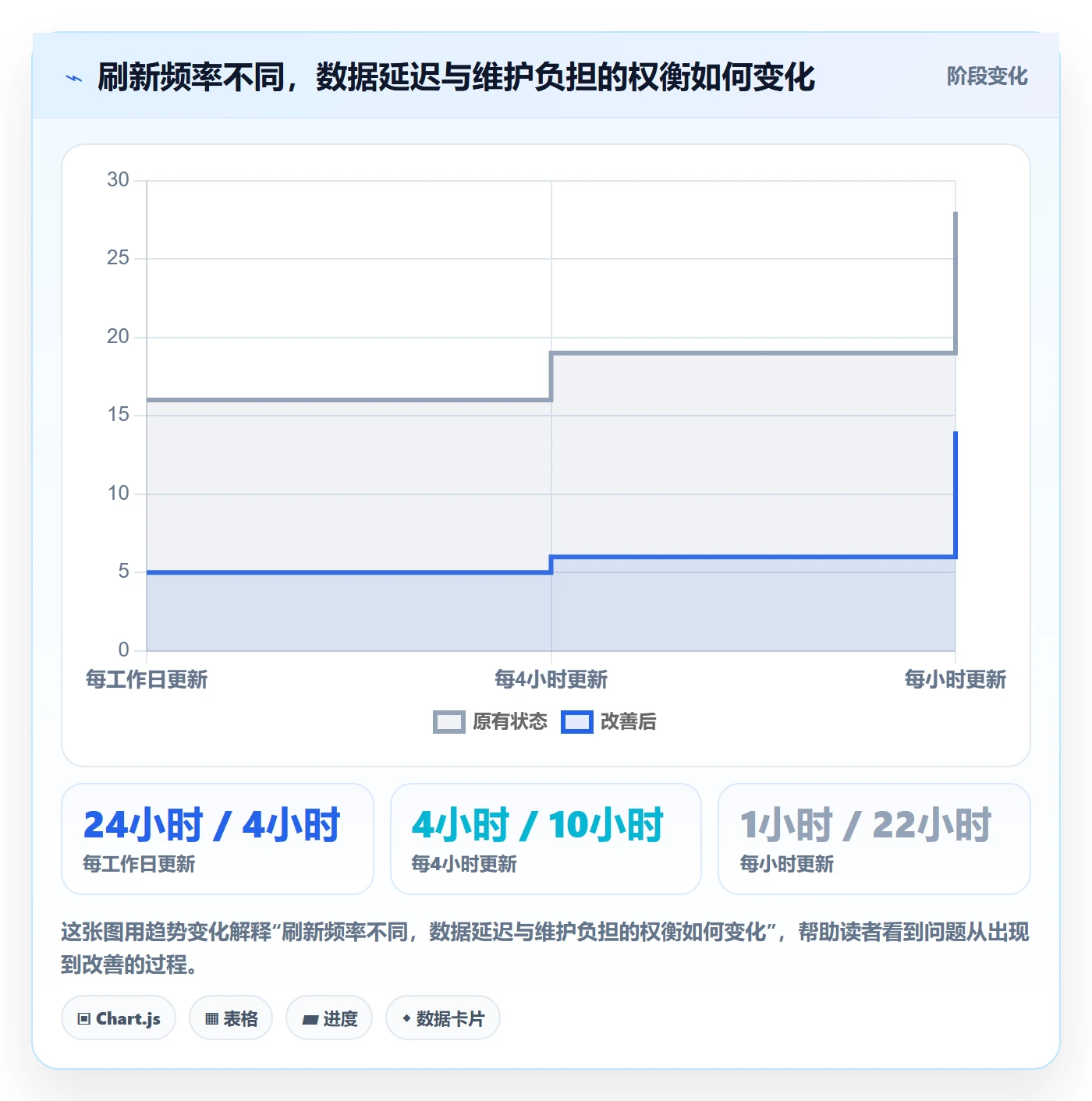Click the chart title 刷新频率不同 heading
Image resolution: width=1092 pixels, height=1101 pixels.
(x=456, y=77)
